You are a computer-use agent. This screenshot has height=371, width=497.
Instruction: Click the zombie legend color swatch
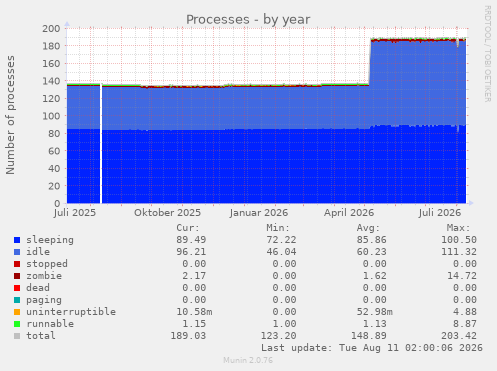(x=17, y=276)
